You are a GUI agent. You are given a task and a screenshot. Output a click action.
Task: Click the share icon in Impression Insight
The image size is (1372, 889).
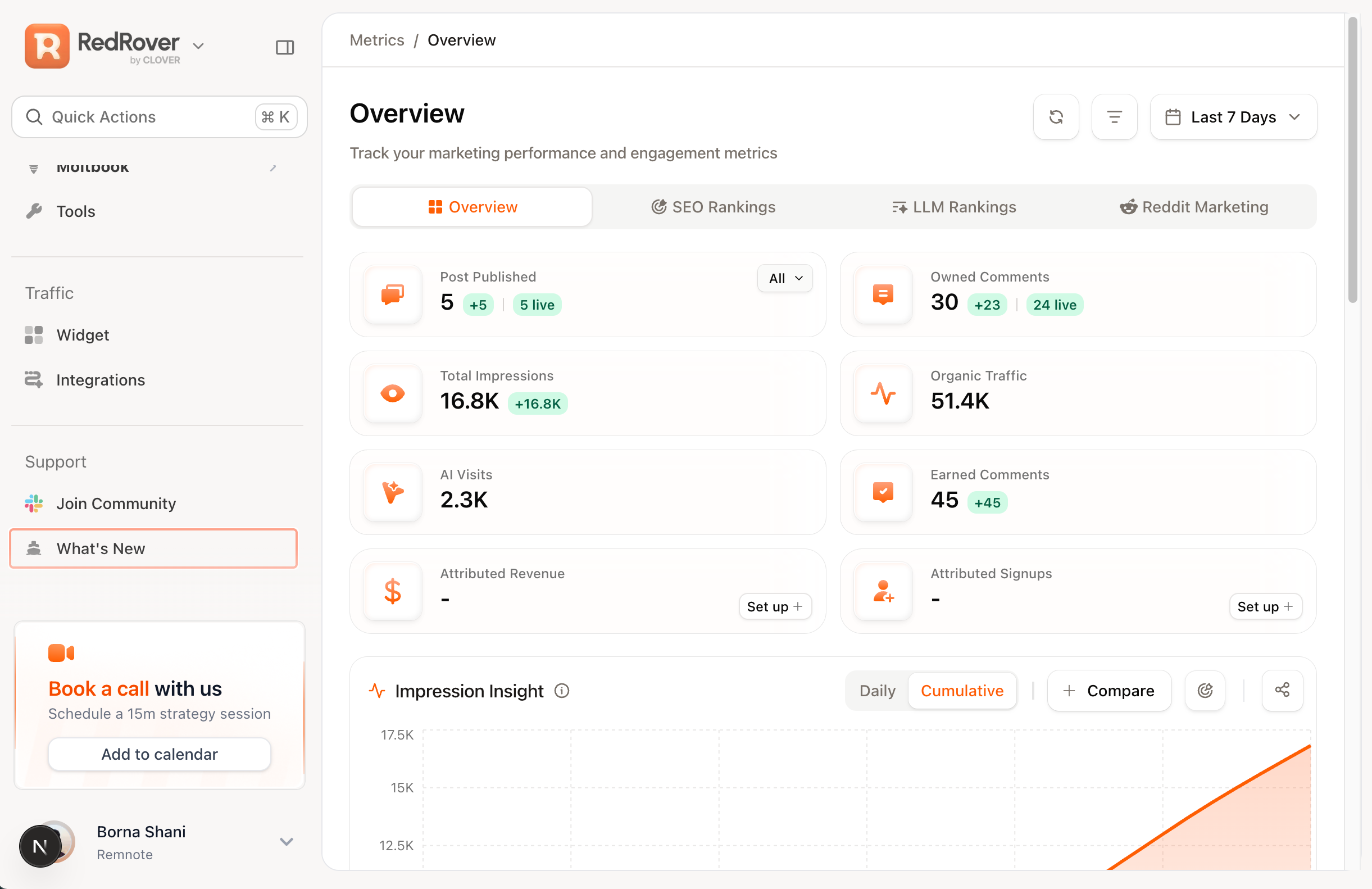tap(1282, 690)
